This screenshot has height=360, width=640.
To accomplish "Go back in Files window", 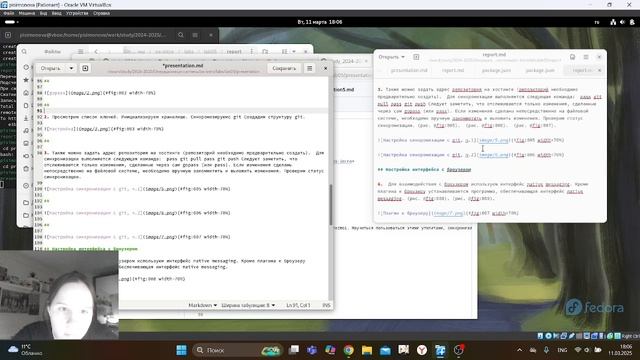I will click(x=96, y=51).
